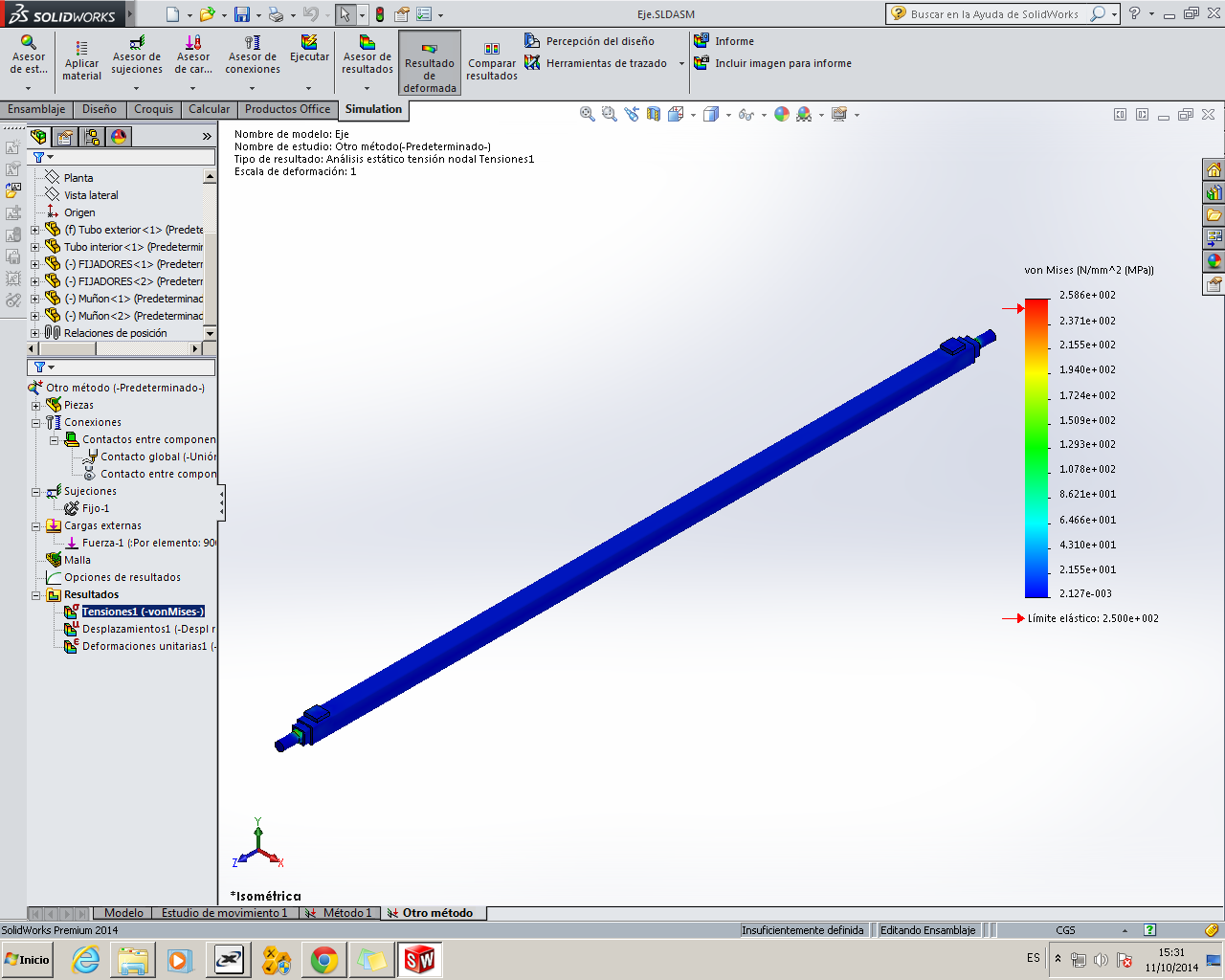1225x980 pixels.
Task: Click the Rebuild traffic light icon
Action: coord(380,14)
